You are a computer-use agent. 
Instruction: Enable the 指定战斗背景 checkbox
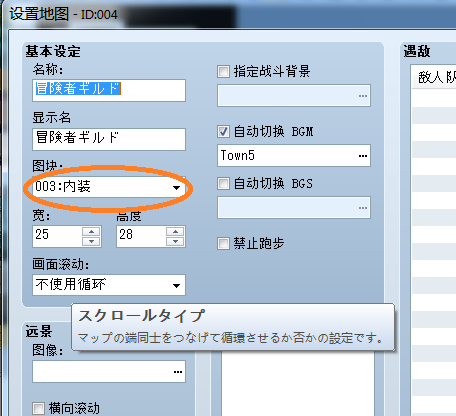pos(223,71)
